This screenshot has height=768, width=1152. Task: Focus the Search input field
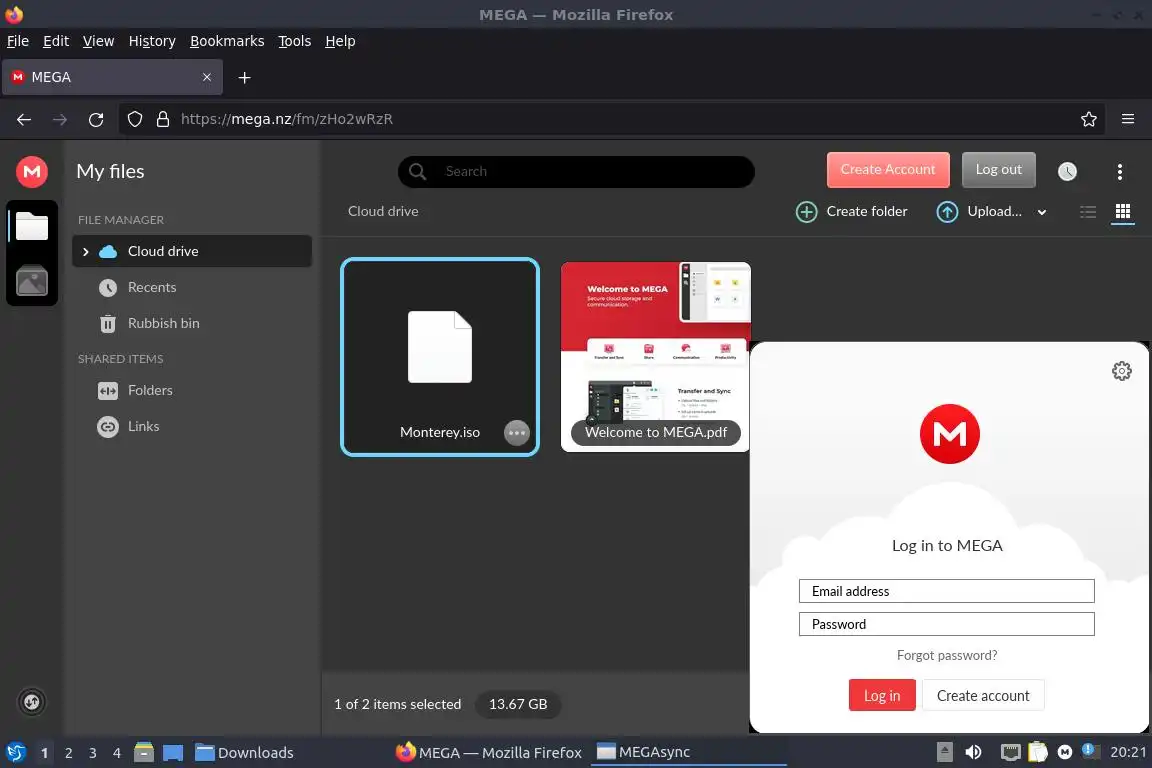(x=576, y=171)
